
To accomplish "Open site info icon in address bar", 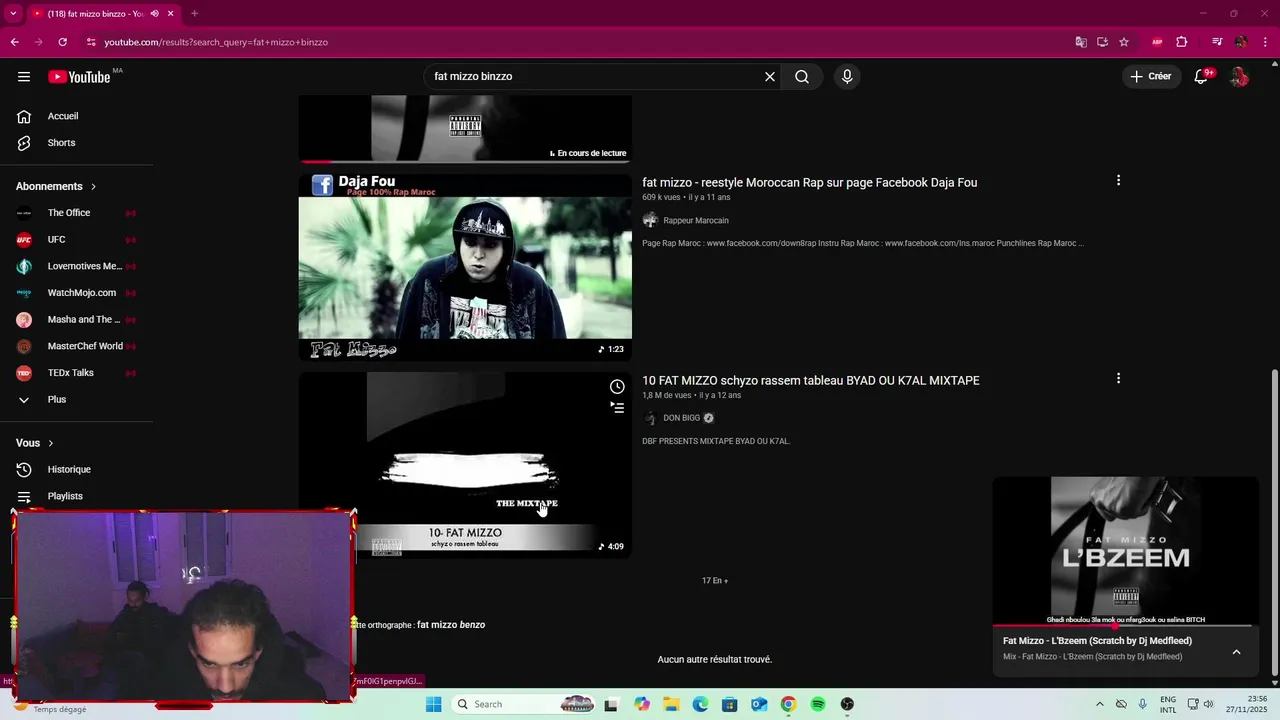I will (x=91, y=42).
